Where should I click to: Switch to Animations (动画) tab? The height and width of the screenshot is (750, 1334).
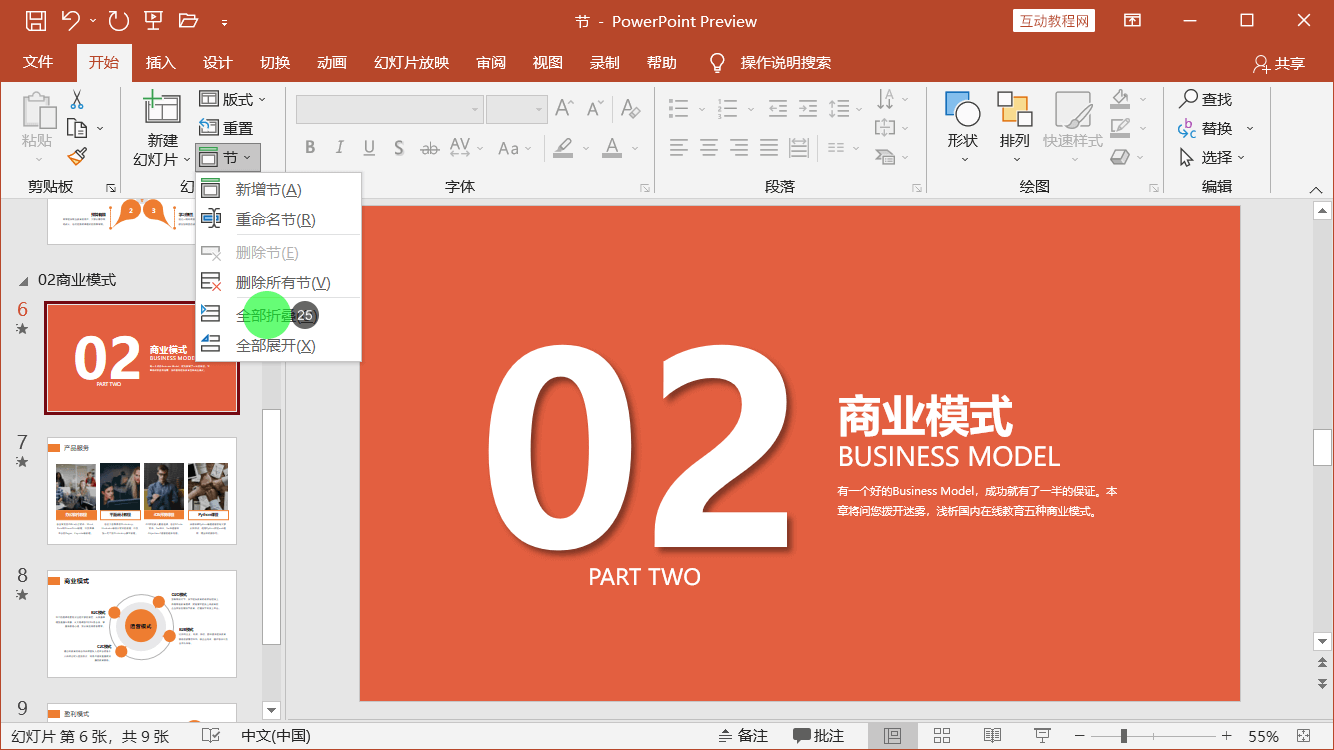(332, 62)
